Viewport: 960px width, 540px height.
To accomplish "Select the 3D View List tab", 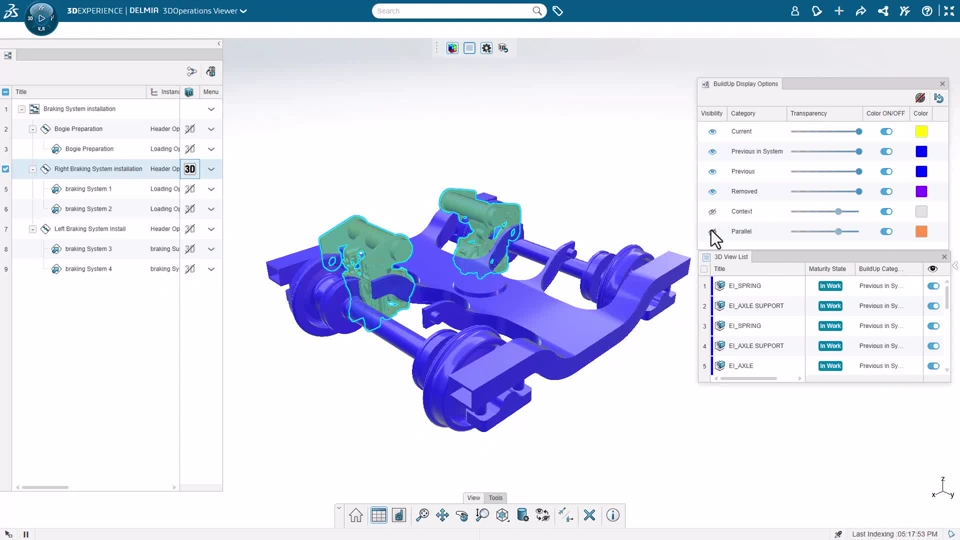I will 726,257.
